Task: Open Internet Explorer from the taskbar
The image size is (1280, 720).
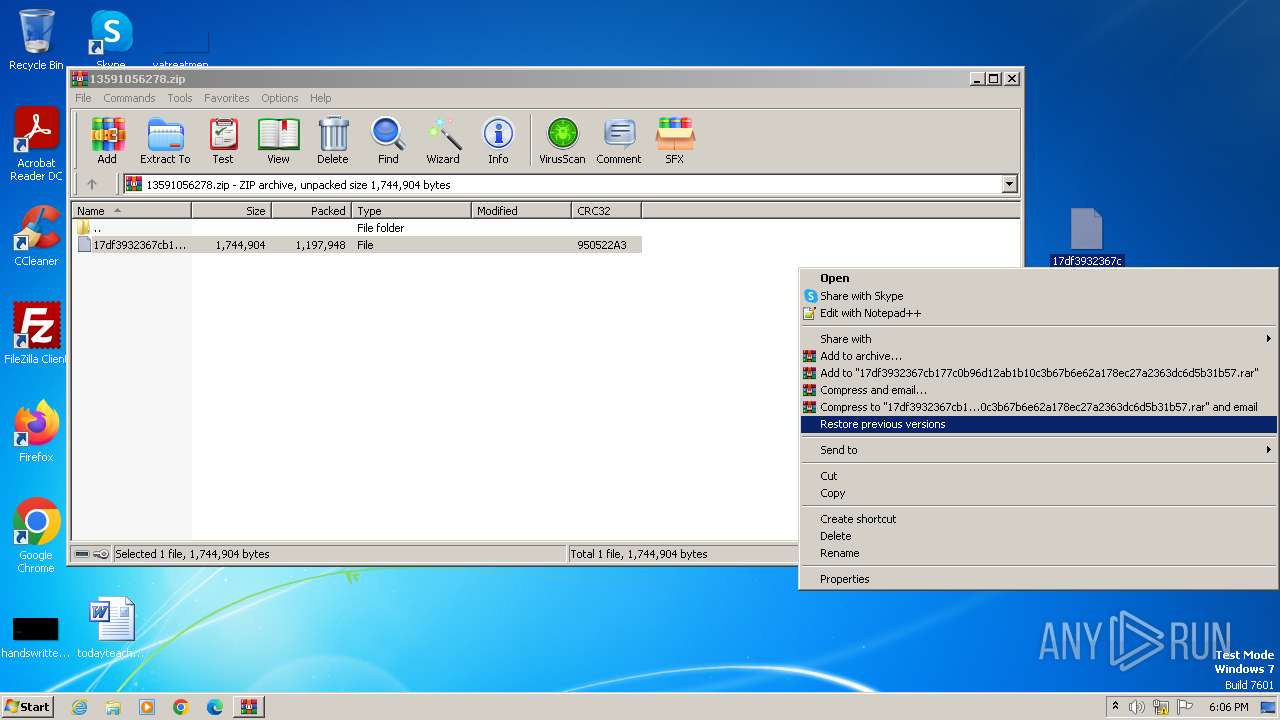Action: tap(79, 707)
